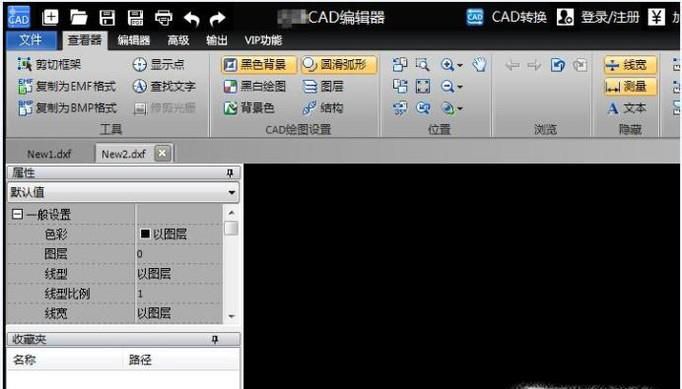The width and height of the screenshot is (682, 389).
Task: Click first icon in 位置 group top row
Action: pyautogui.click(x=400, y=65)
